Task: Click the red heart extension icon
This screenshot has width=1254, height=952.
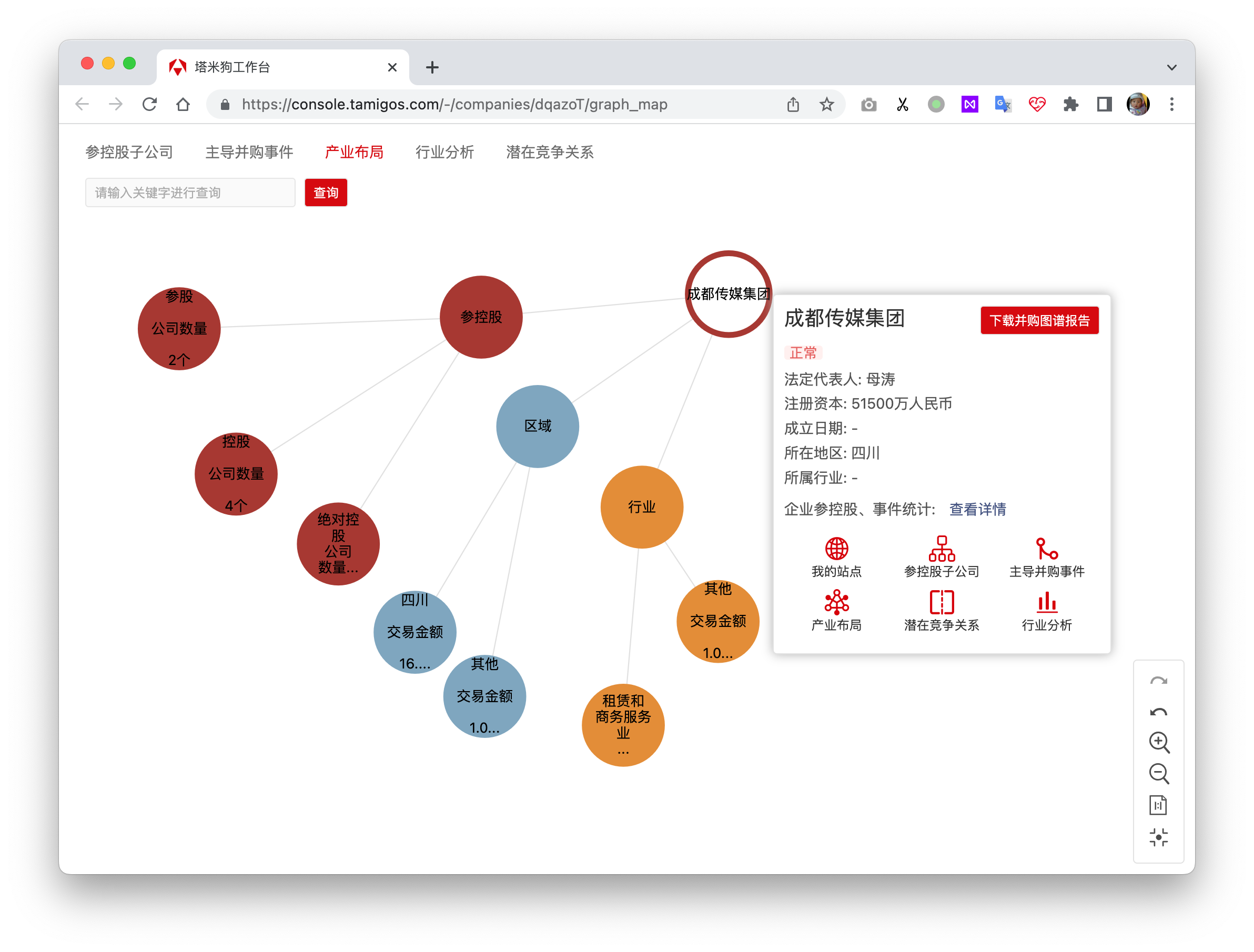Action: pyautogui.click(x=1036, y=104)
